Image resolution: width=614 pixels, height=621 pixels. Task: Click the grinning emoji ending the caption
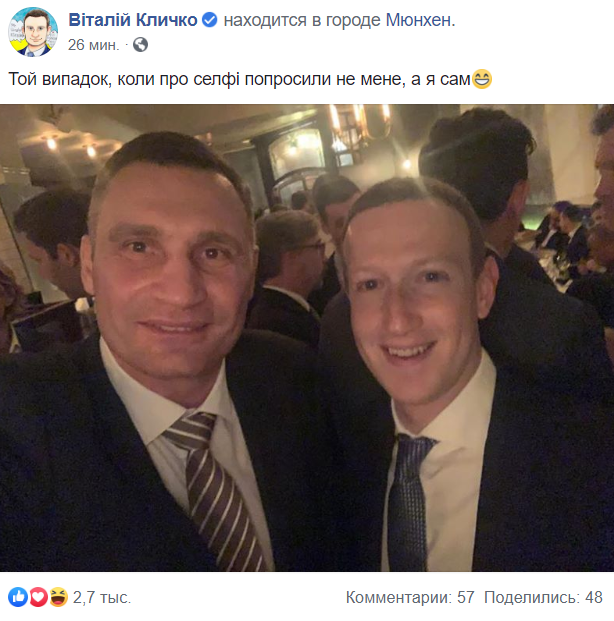click(x=482, y=79)
